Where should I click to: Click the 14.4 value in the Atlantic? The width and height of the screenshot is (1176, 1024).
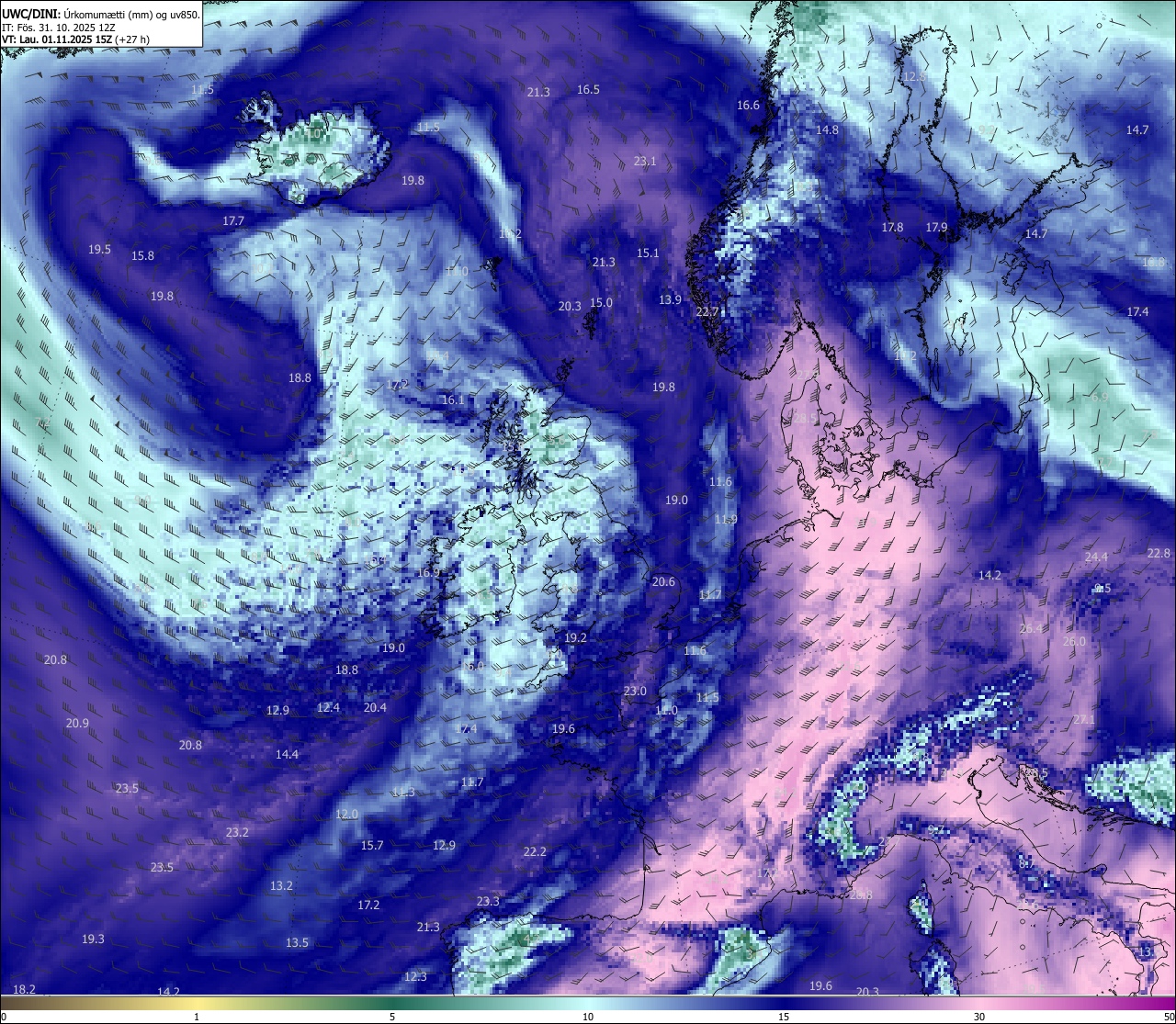point(287,754)
